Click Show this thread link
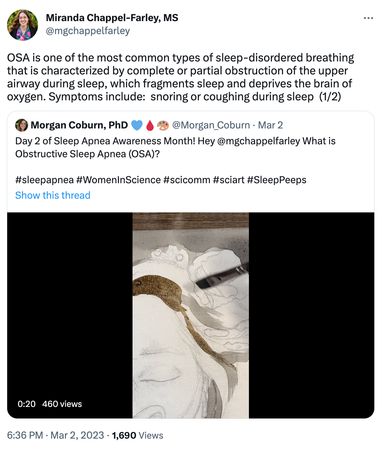384x450 pixels. (53, 195)
